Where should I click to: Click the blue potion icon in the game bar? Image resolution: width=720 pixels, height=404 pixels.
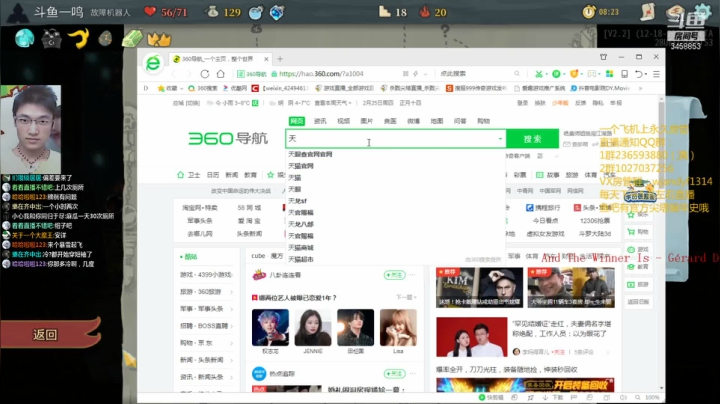tap(256, 12)
